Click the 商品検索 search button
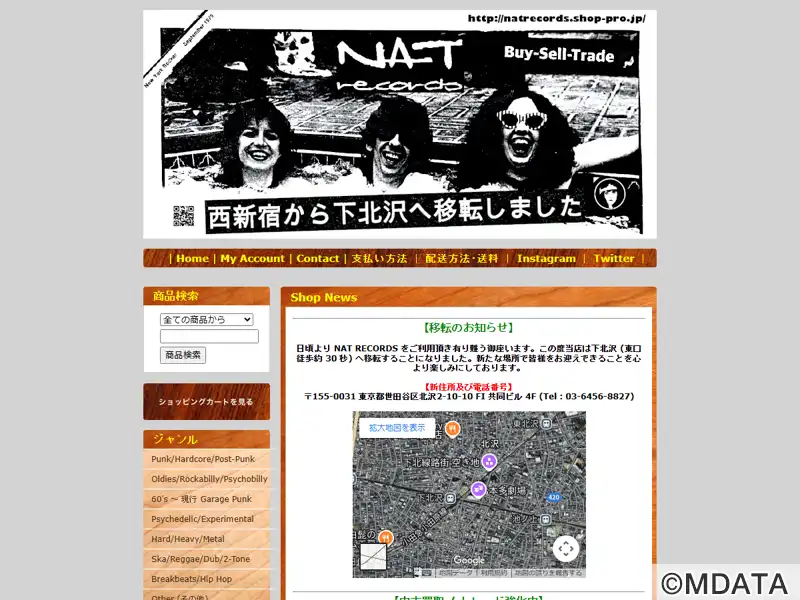This screenshot has height=600, width=800. coord(183,355)
